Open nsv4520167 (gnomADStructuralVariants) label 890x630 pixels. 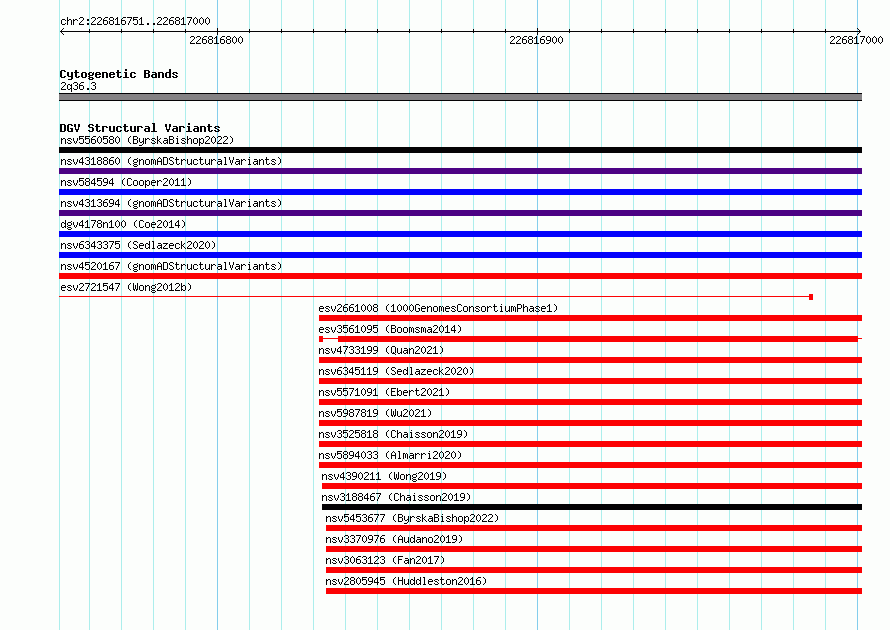(171, 266)
